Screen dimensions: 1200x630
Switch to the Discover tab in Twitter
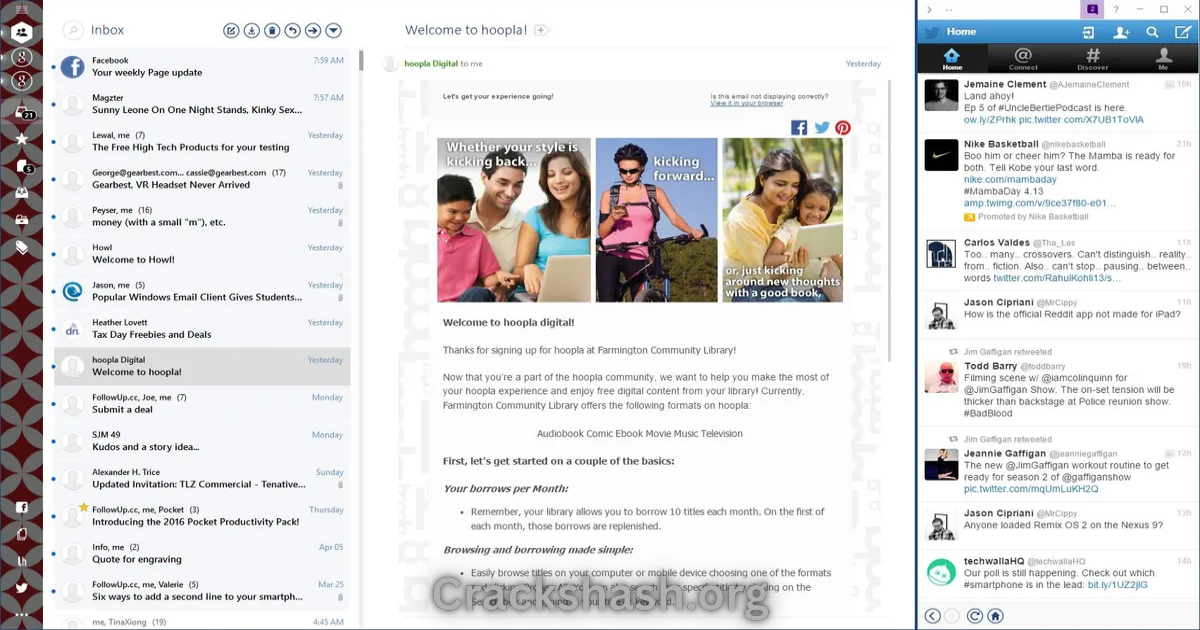(x=1093, y=59)
